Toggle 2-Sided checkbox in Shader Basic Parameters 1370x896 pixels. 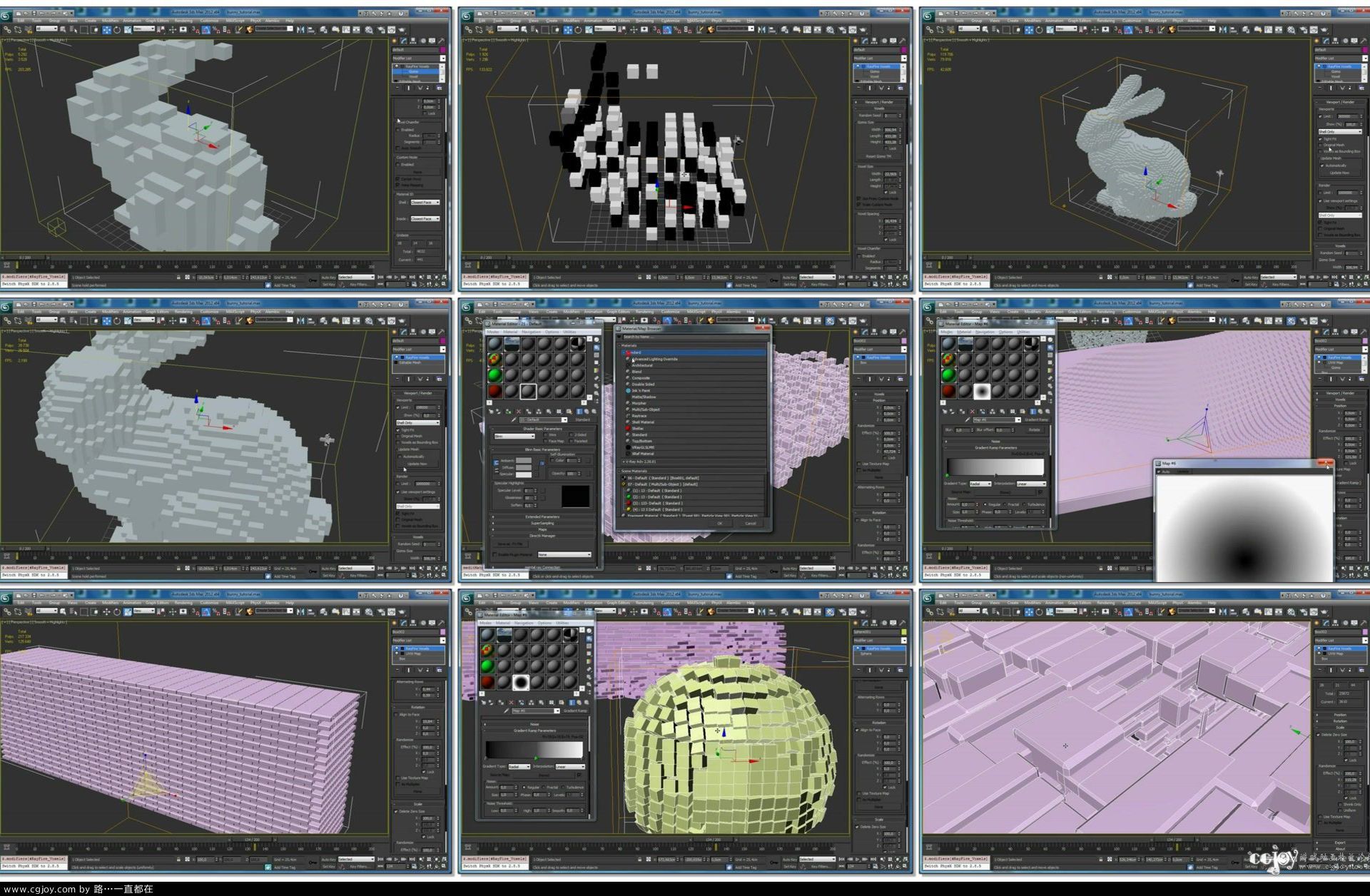coord(571,434)
